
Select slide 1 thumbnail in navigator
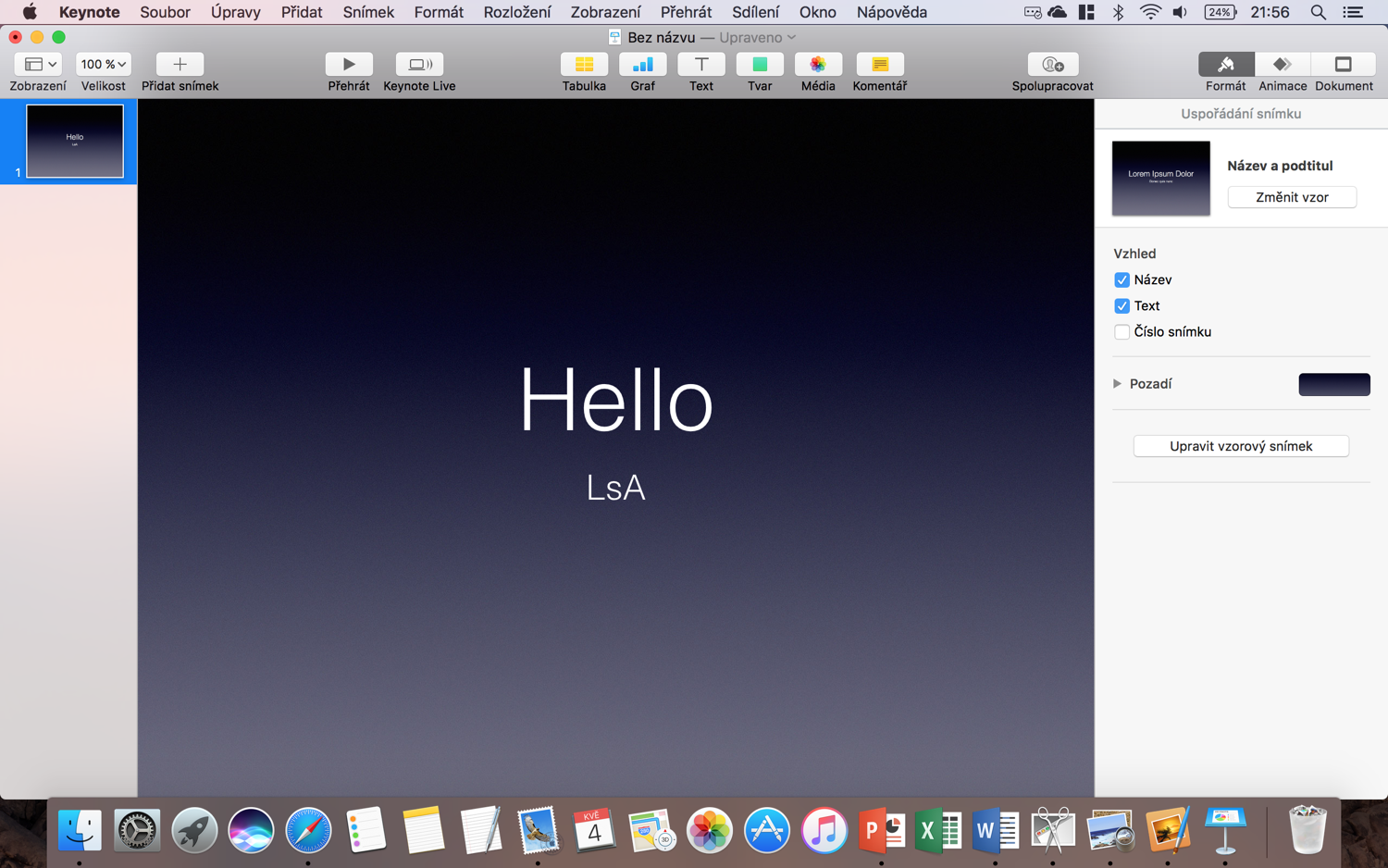[74, 141]
